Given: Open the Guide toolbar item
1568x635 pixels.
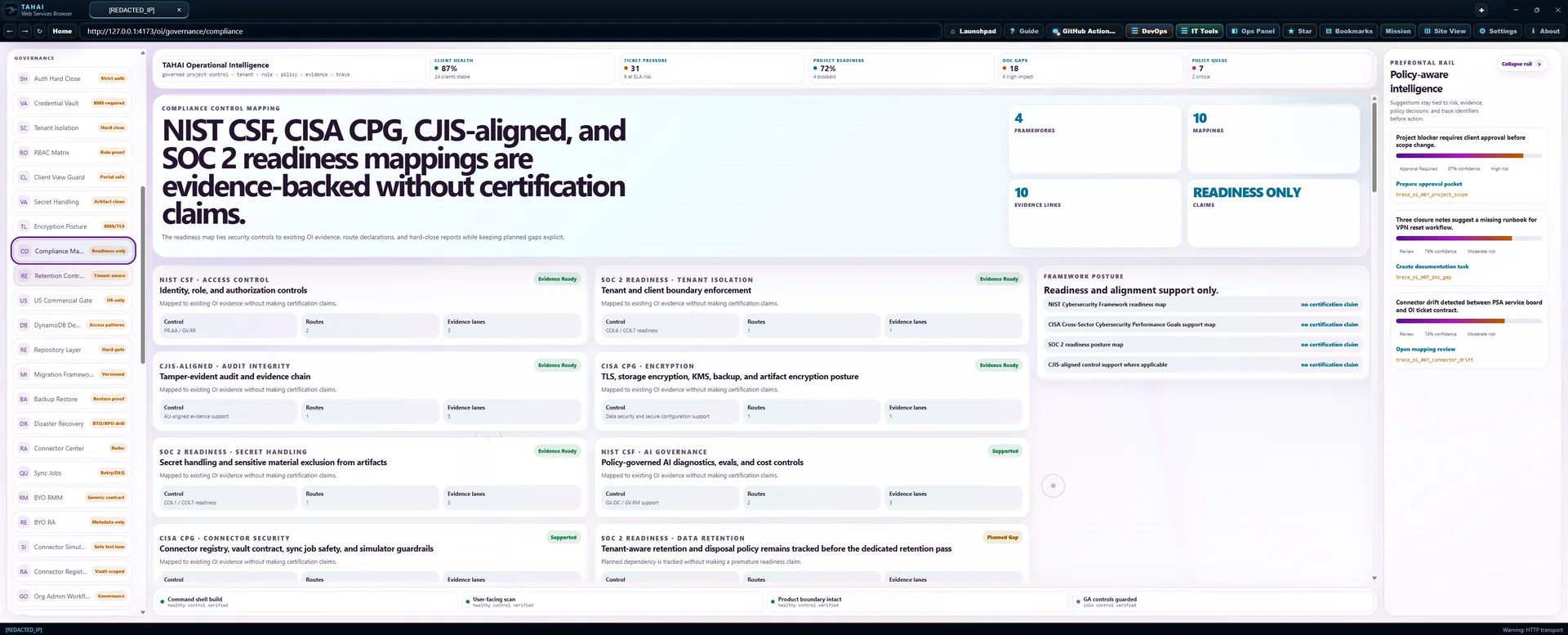Looking at the screenshot, I should point(1024,31).
